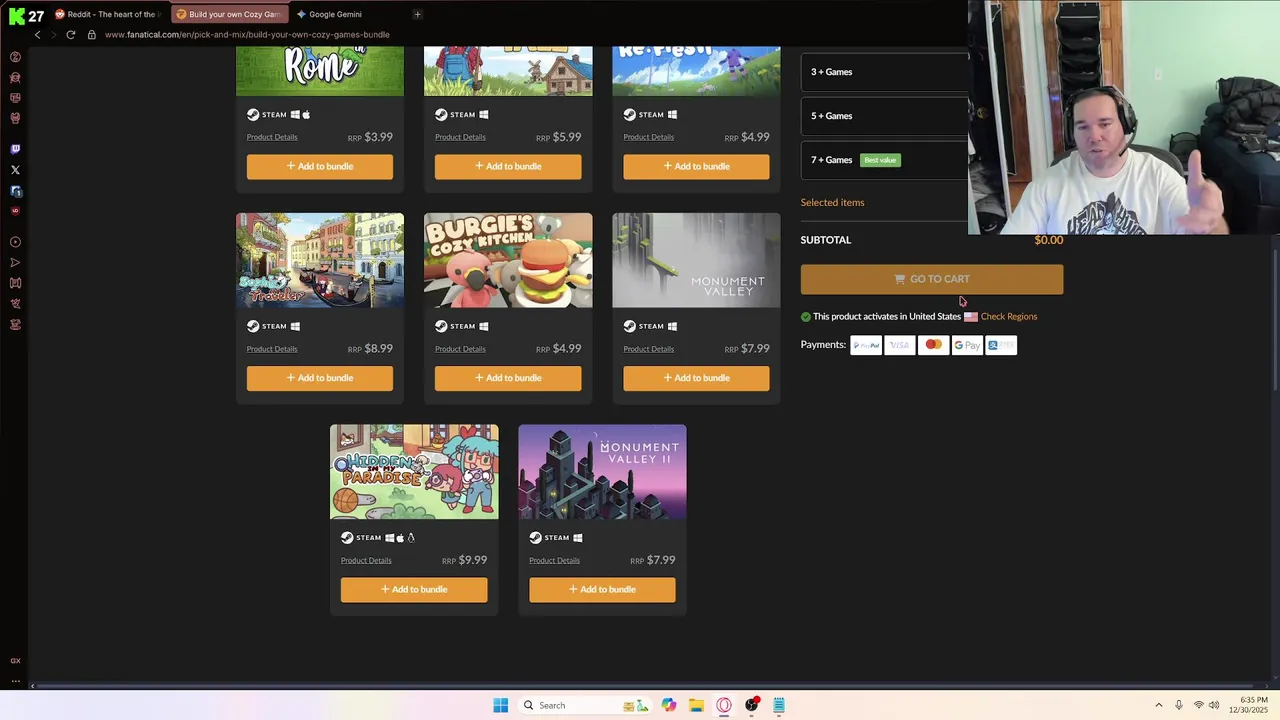Screen dimensions: 1280x720
Task: Open the Twitch sidebar icon
Action: [x=15, y=149]
